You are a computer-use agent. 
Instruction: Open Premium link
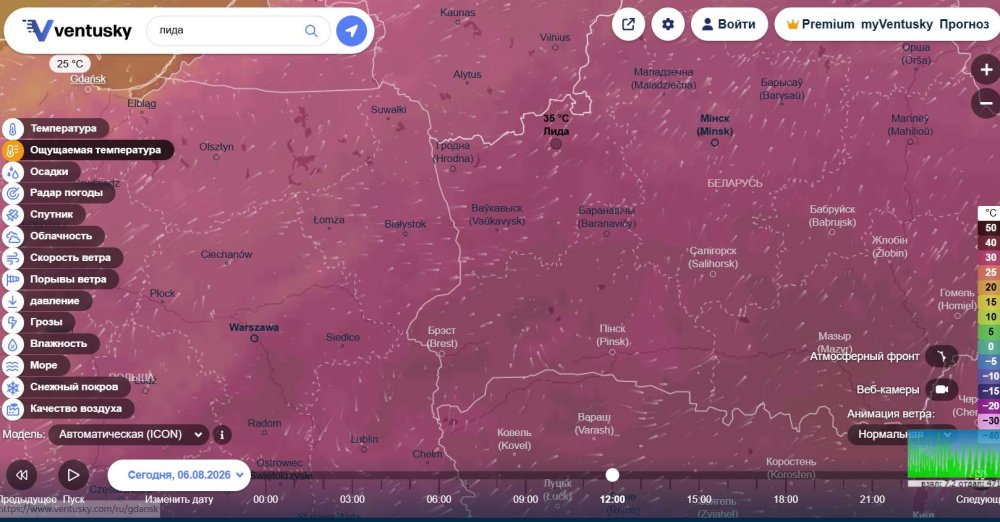click(820, 24)
